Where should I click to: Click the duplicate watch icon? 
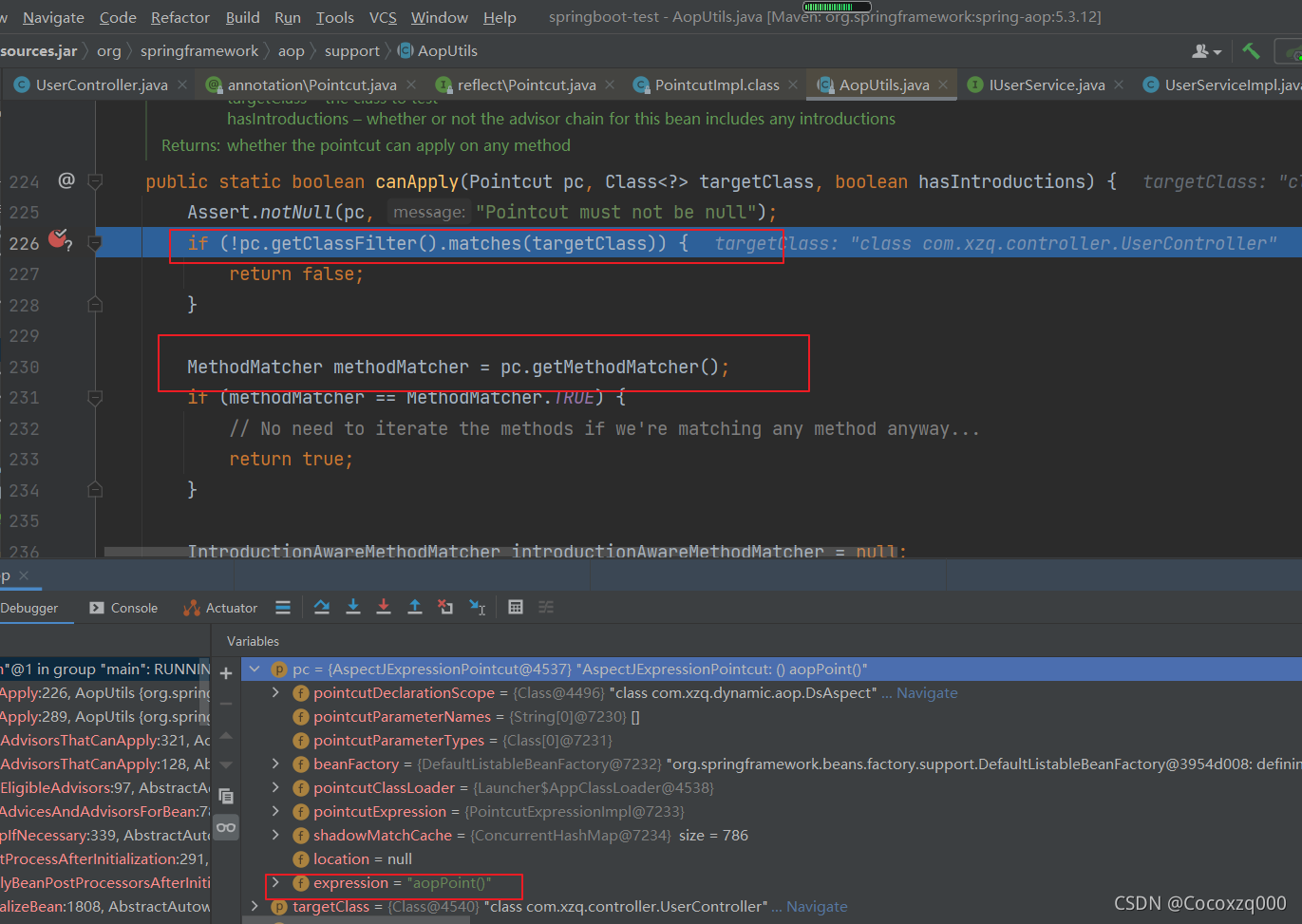pyautogui.click(x=226, y=796)
